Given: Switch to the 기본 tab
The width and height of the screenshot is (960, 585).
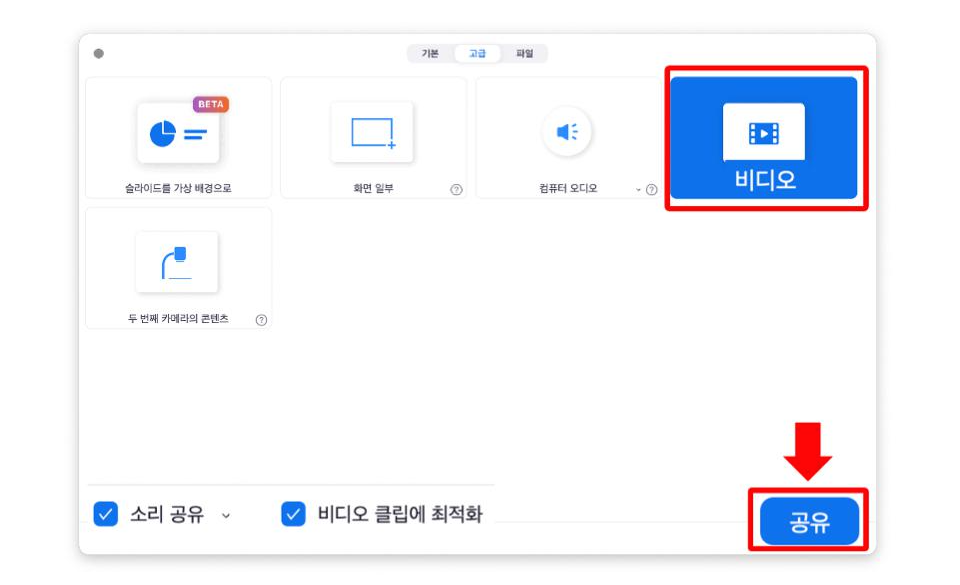Looking at the screenshot, I should pos(430,54).
